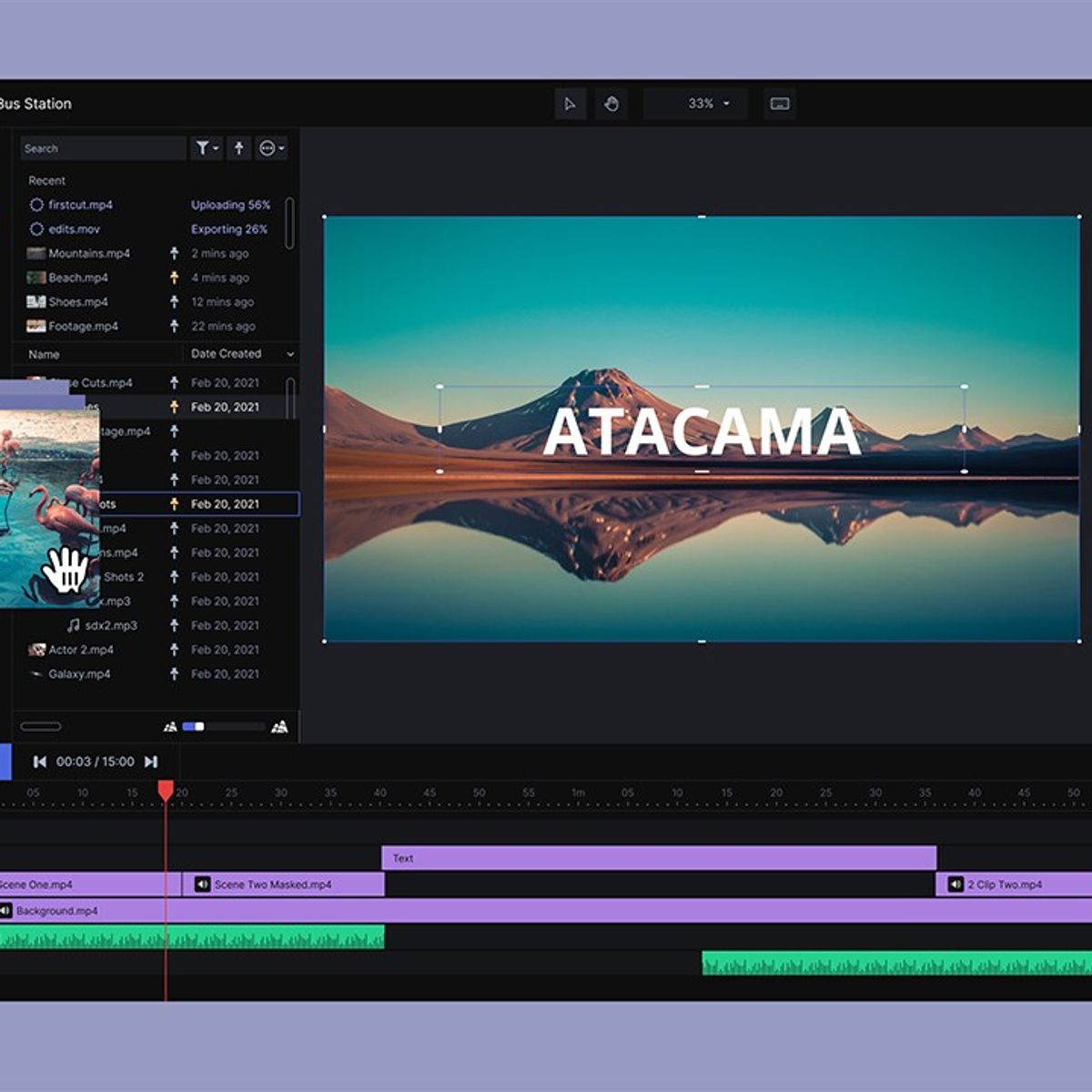Viewport: 1092px width, 1092px height.
Task: Click the keyboard shortcuts icon
Action: (779, 104)
